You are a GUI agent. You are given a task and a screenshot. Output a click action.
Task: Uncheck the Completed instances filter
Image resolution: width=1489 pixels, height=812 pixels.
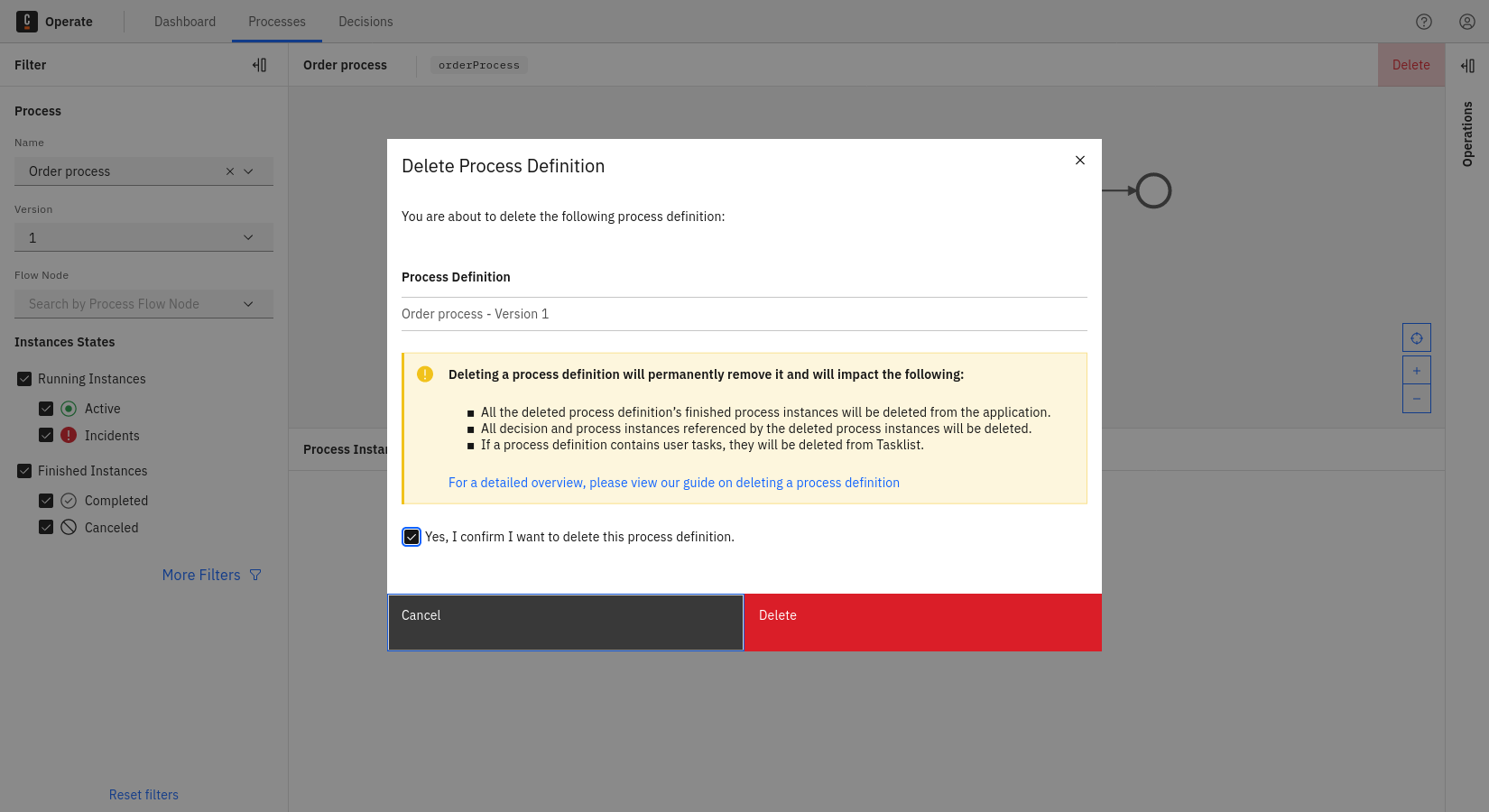pyautogui.click(x=46, y=500)
